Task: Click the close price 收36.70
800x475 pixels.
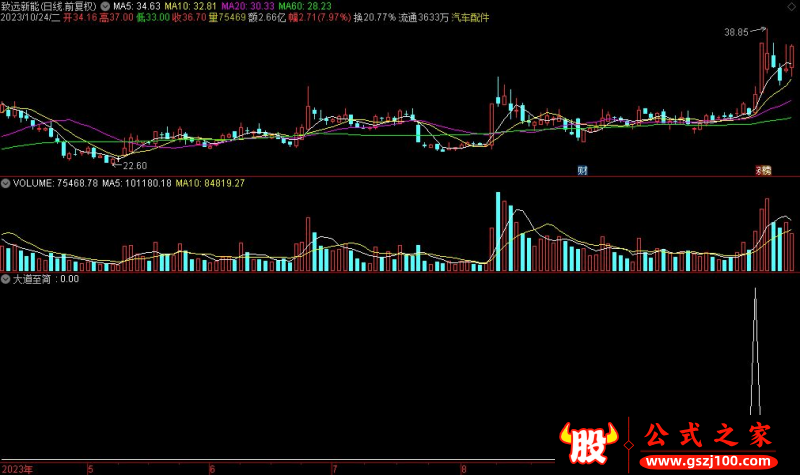Action: pyautogui.click(x=189, y=17)
